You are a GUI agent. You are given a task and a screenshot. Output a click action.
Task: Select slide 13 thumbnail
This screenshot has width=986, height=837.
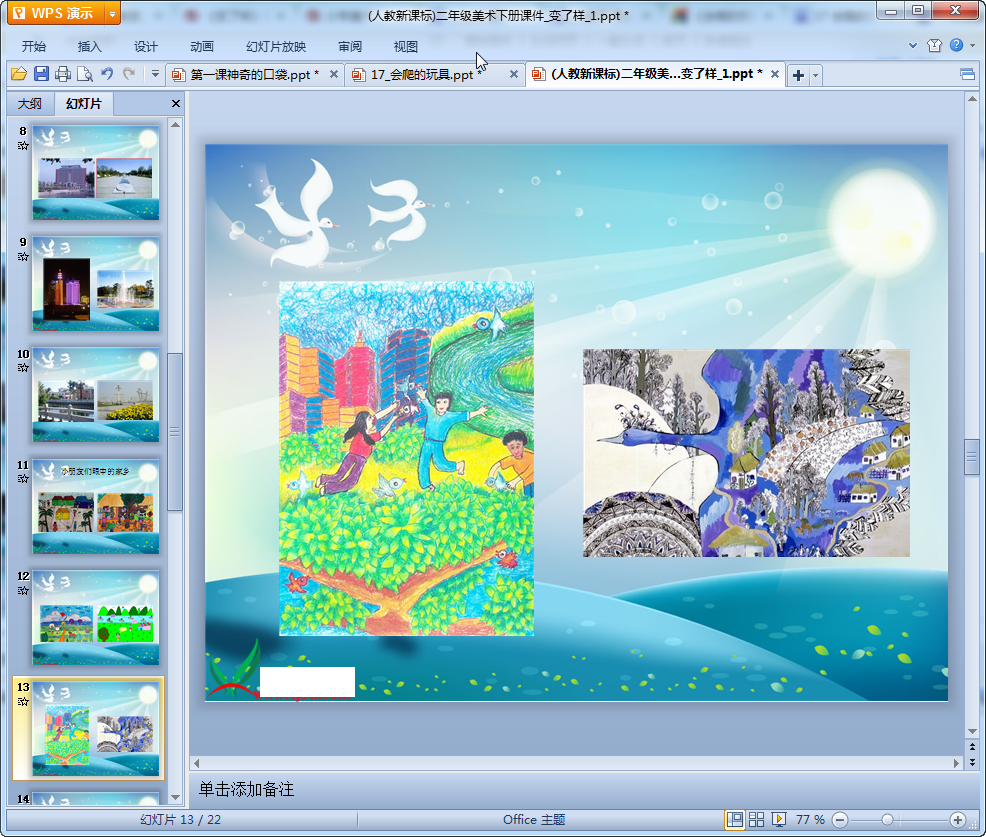pos(96,729)
